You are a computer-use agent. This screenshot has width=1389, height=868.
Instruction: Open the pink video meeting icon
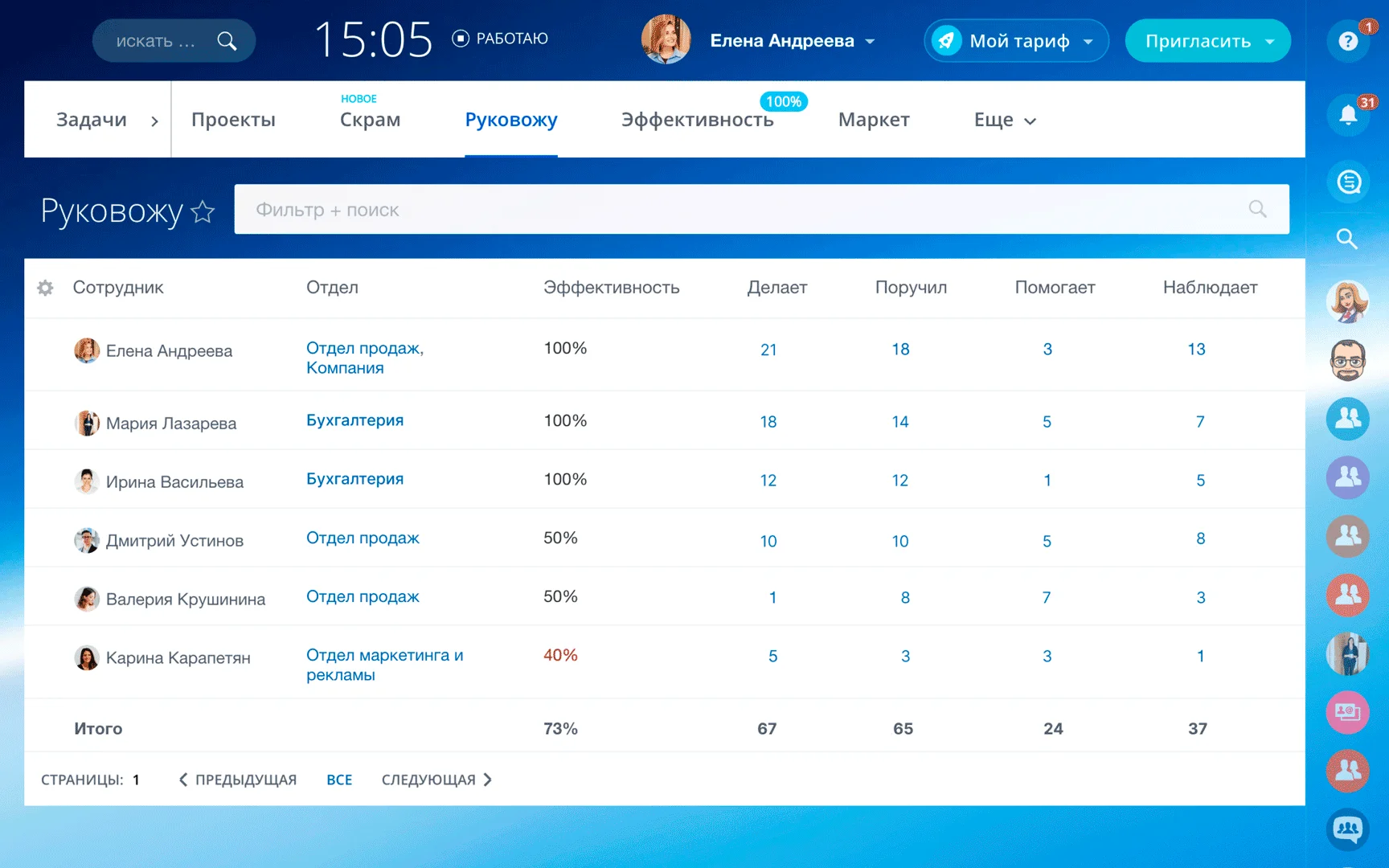[x=1347, y=711]
